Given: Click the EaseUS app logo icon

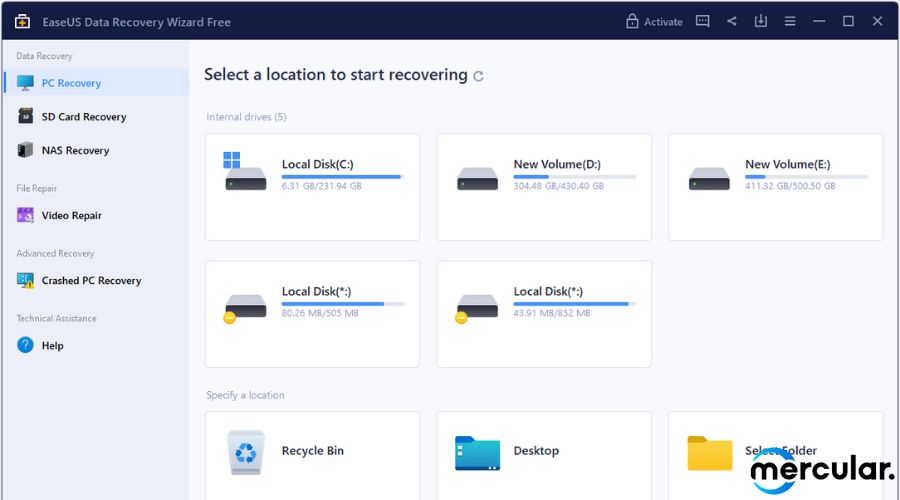Looking at the screenshot, I should point(22,22).
